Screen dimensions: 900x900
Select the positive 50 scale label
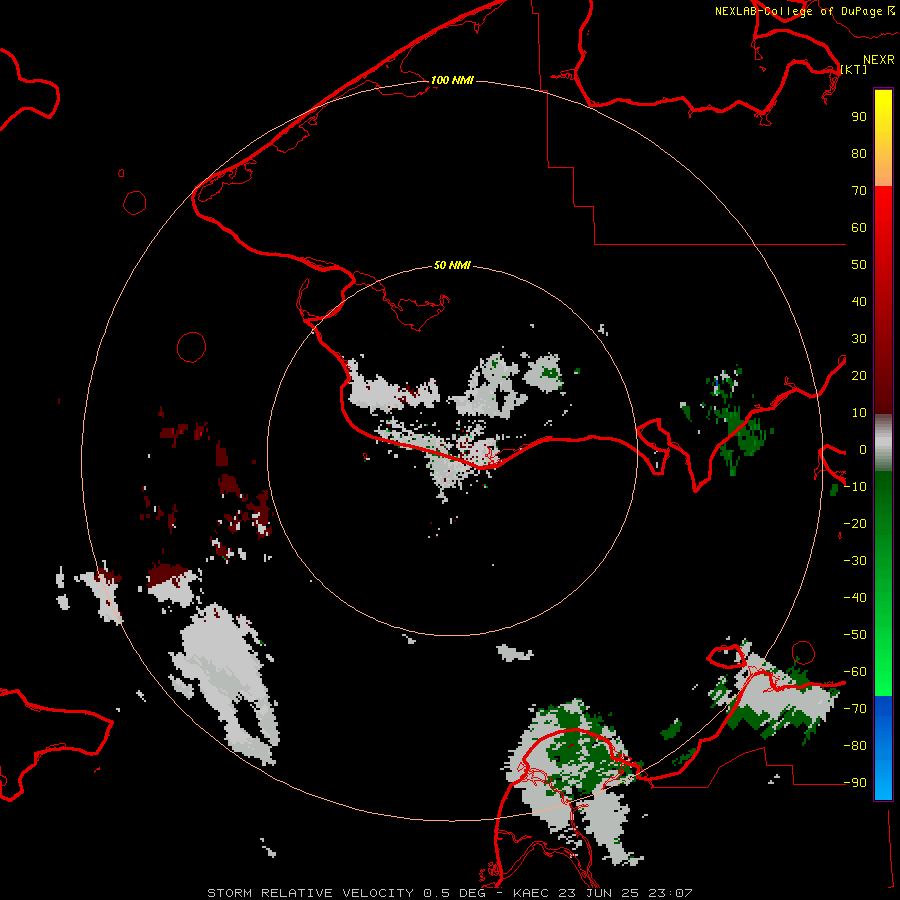[859, 265]
